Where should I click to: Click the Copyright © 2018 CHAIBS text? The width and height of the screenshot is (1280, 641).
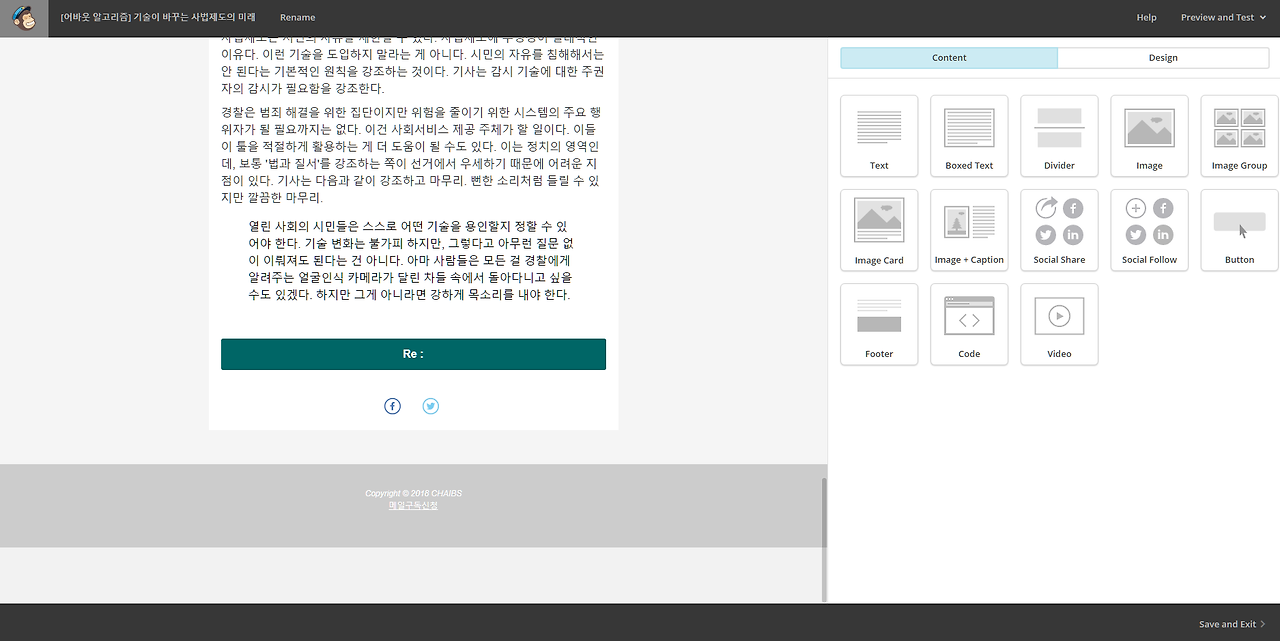coord(413,493)
